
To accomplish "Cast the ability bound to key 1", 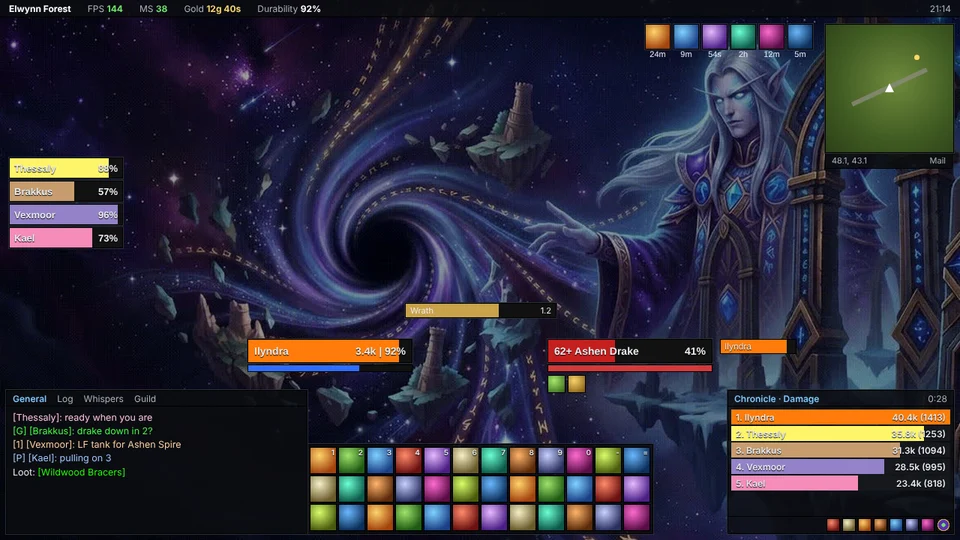I will (323, 460).
